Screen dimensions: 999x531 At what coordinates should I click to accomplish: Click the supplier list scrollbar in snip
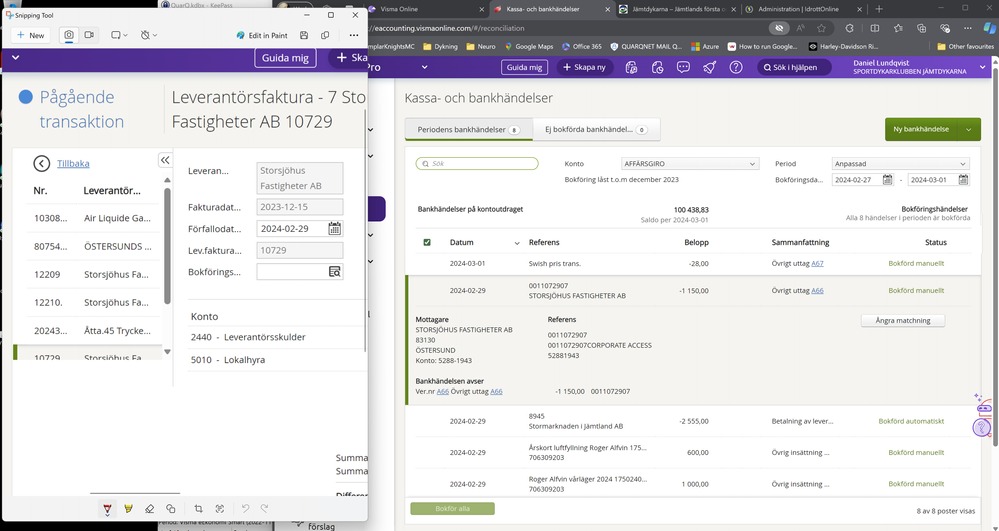tap(167, 245)
